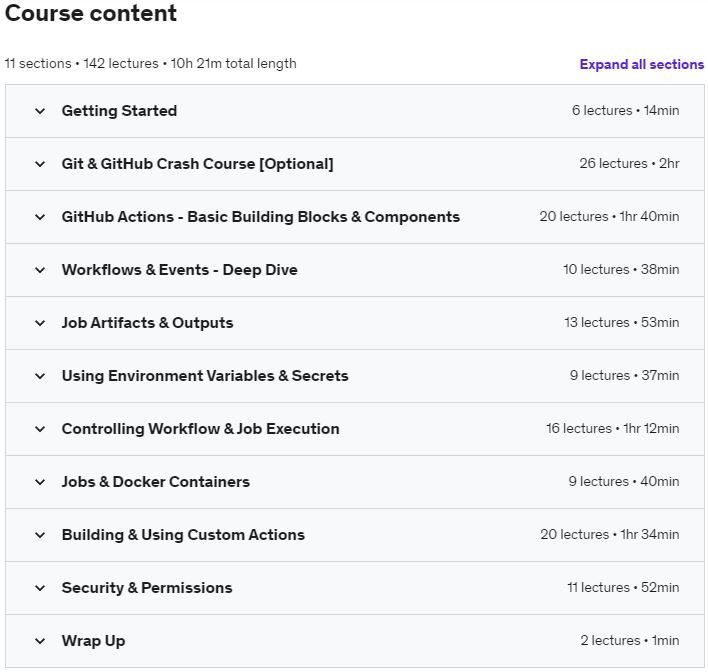Click chevron for Building & Using Custom Actions
This screenshot has height=672, width=708.
(40, 535)
